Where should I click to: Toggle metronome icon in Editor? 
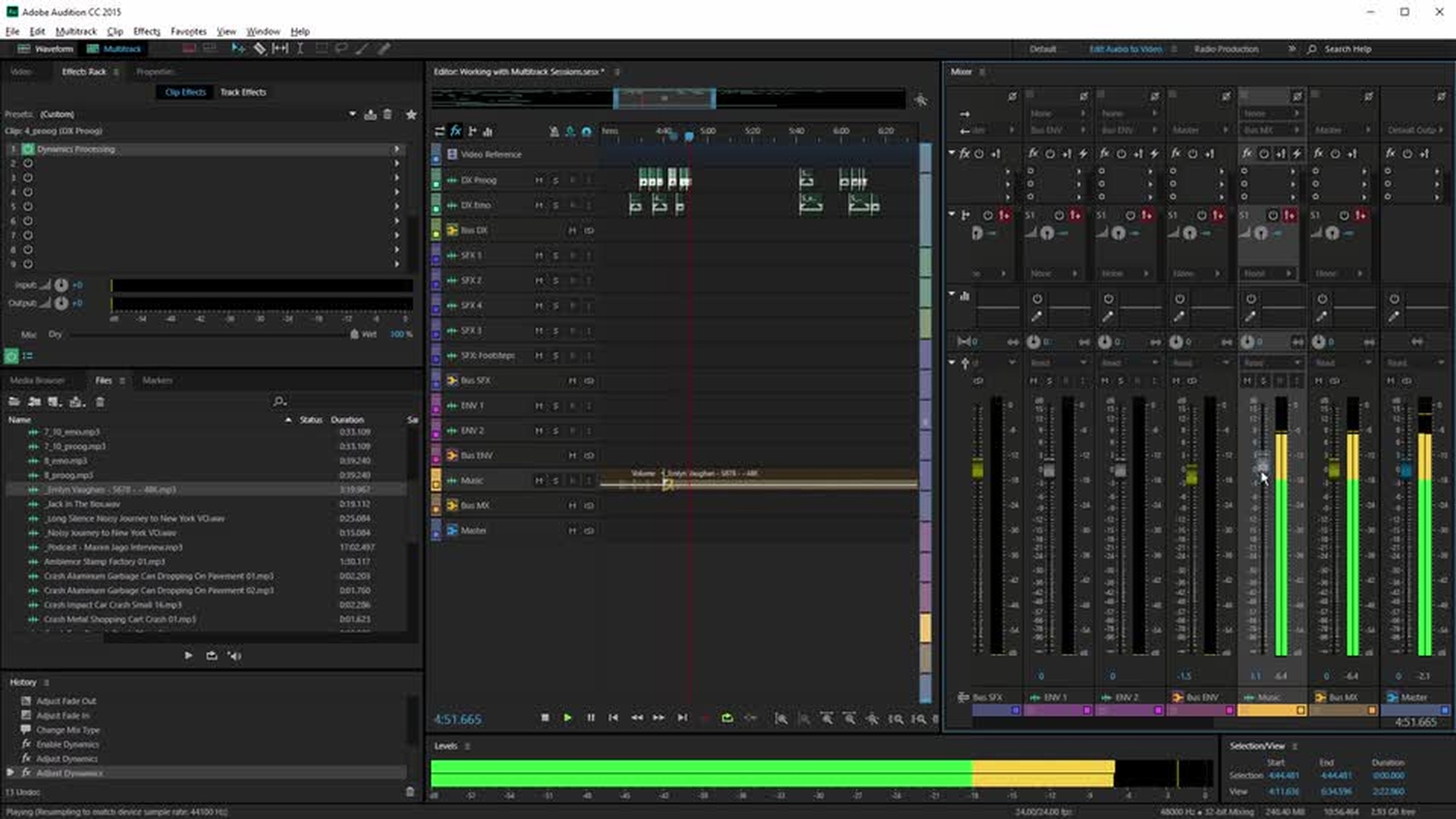tap(554, 131)
